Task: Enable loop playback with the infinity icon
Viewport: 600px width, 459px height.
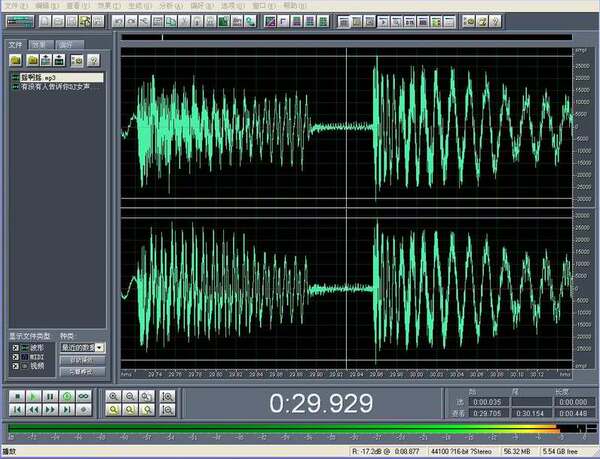Action: pyautogui.click(x=83, y=396)
